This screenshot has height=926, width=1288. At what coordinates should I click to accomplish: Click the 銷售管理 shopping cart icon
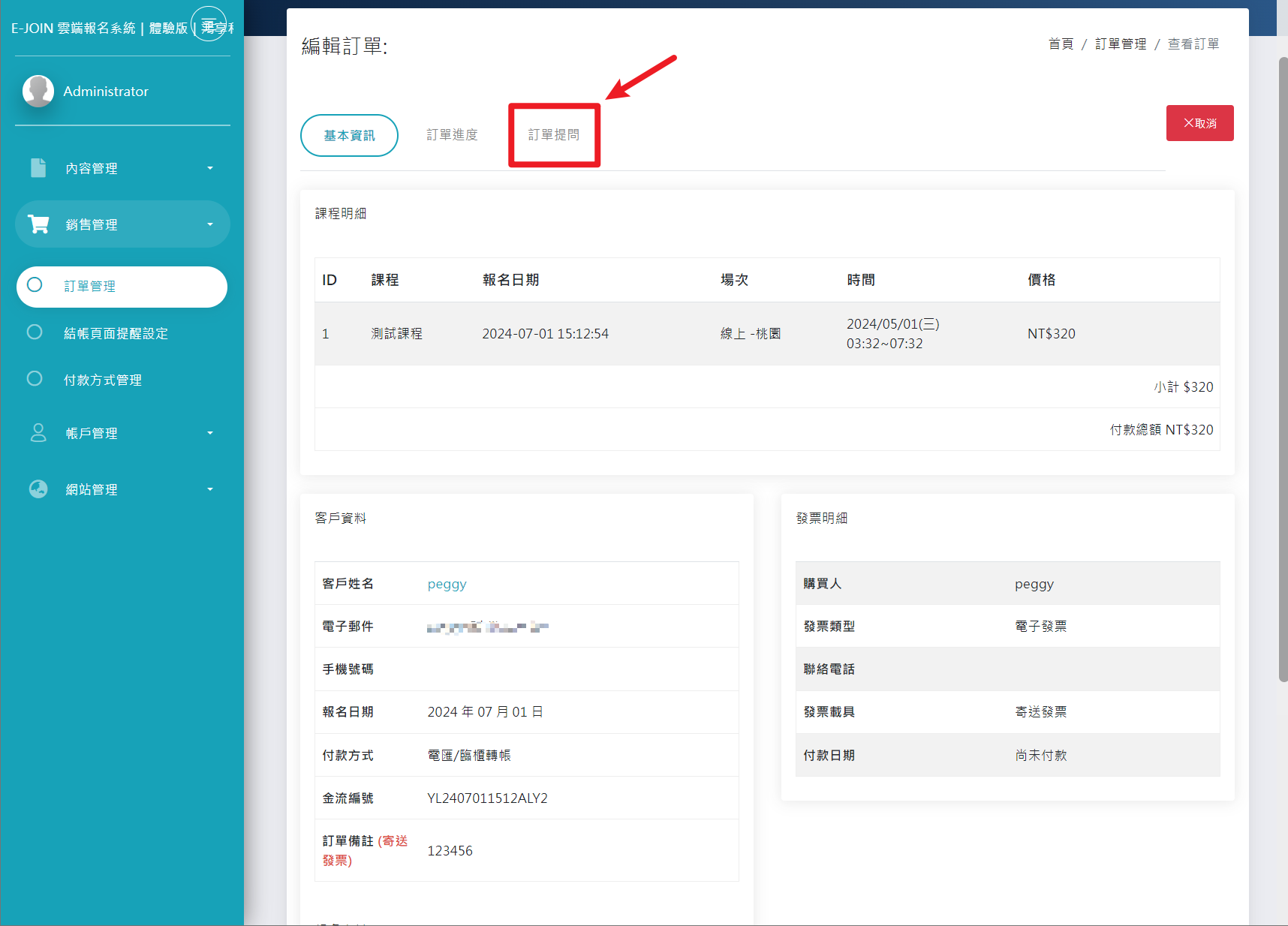pyautogui.click(x=38, y=224)
